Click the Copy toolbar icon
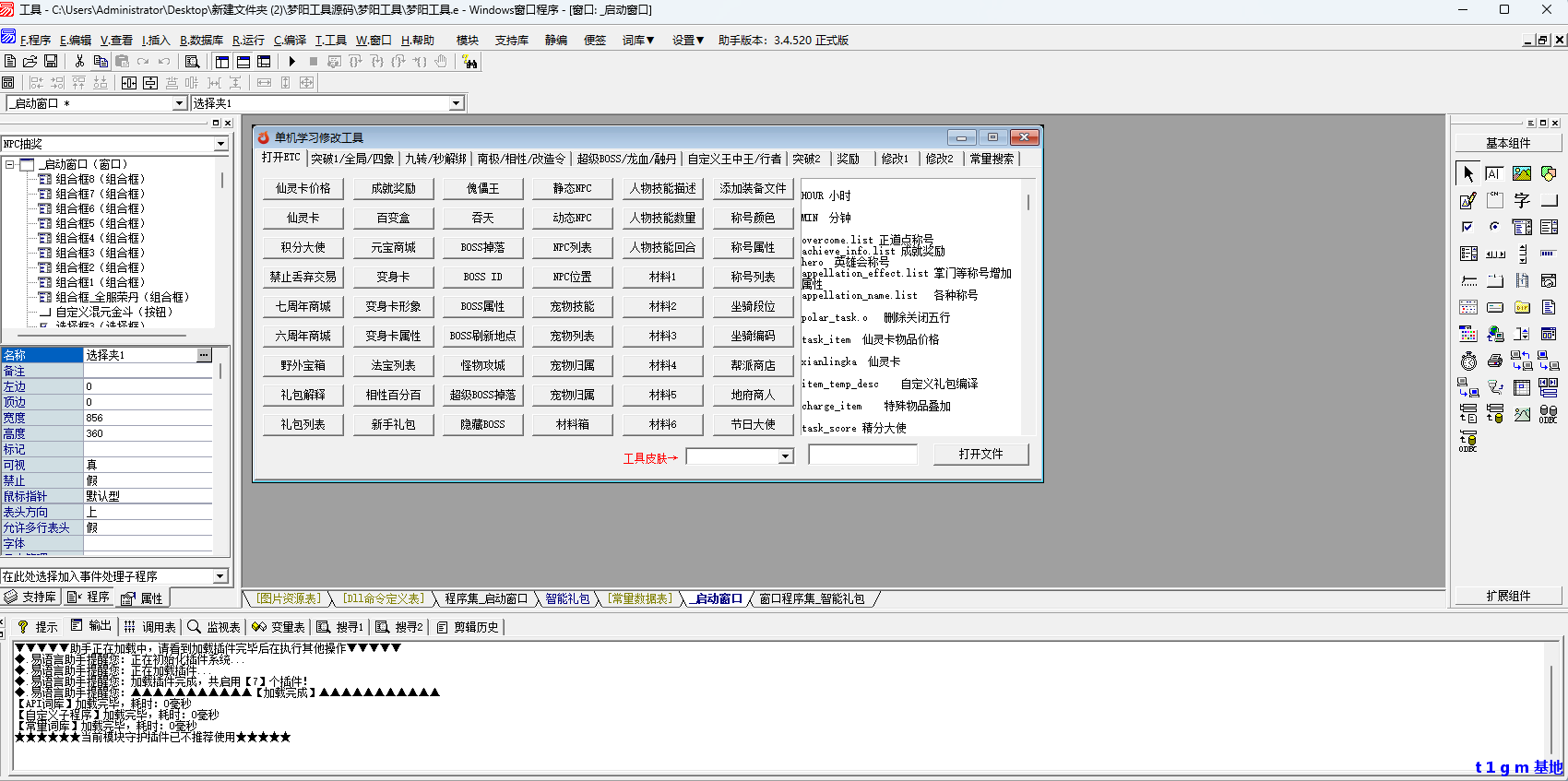1568x781 pixels. click(101, 61)
